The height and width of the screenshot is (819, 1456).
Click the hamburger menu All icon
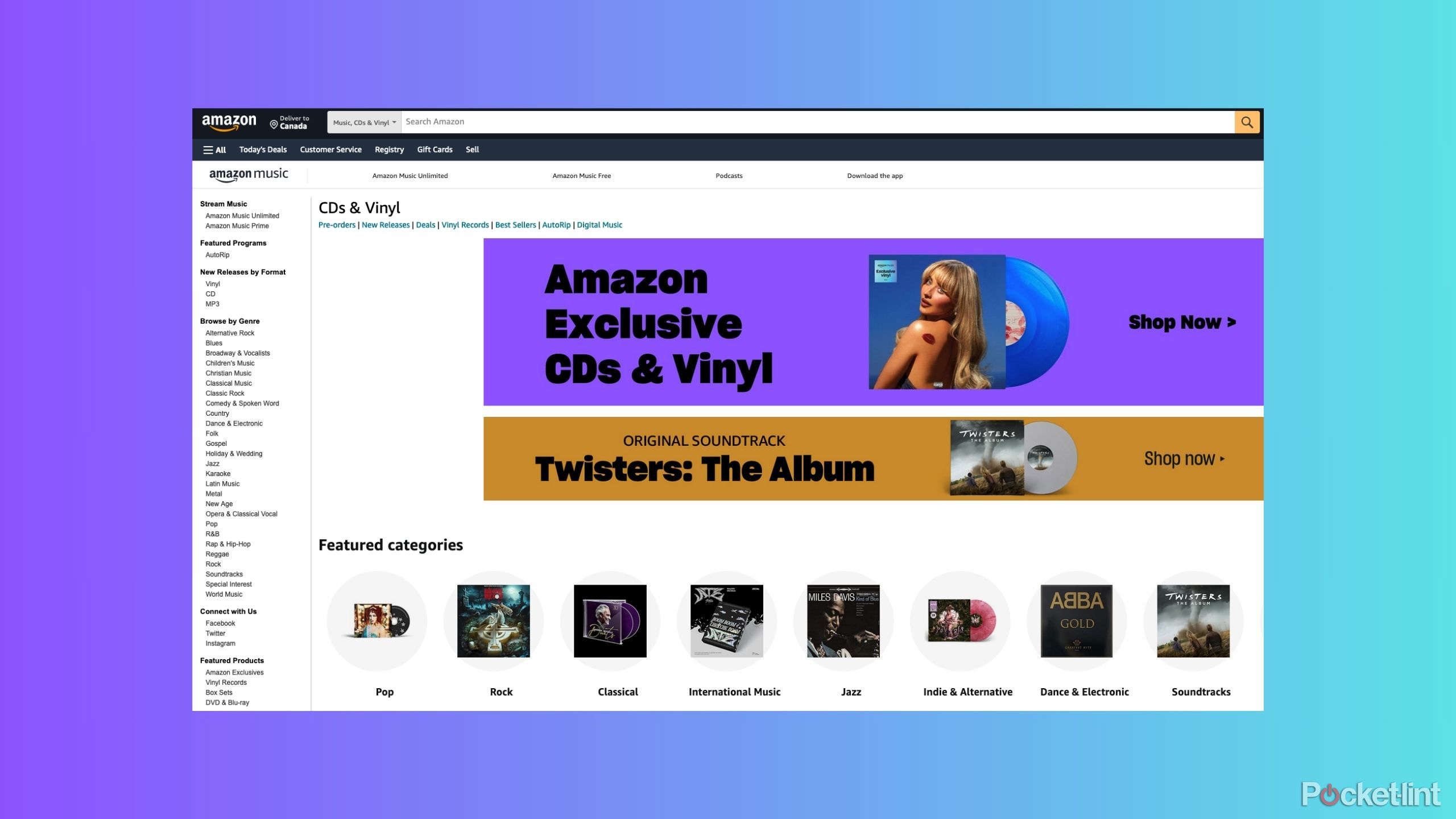tap(214, 150)
